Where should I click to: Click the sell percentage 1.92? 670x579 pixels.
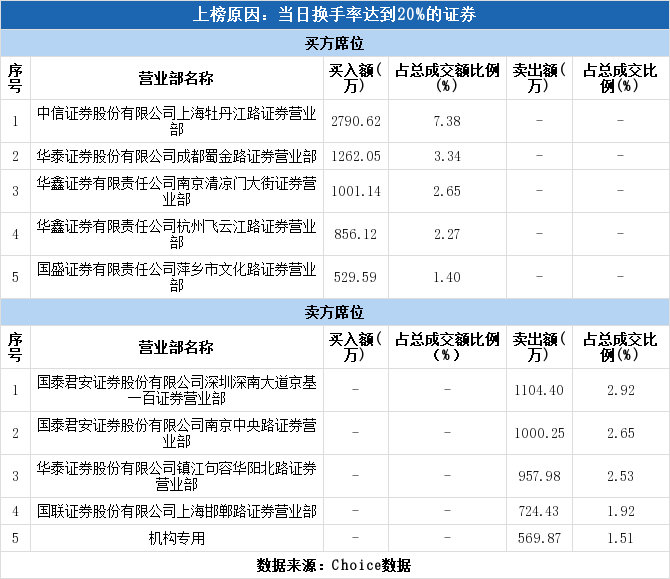coord(620,511)
